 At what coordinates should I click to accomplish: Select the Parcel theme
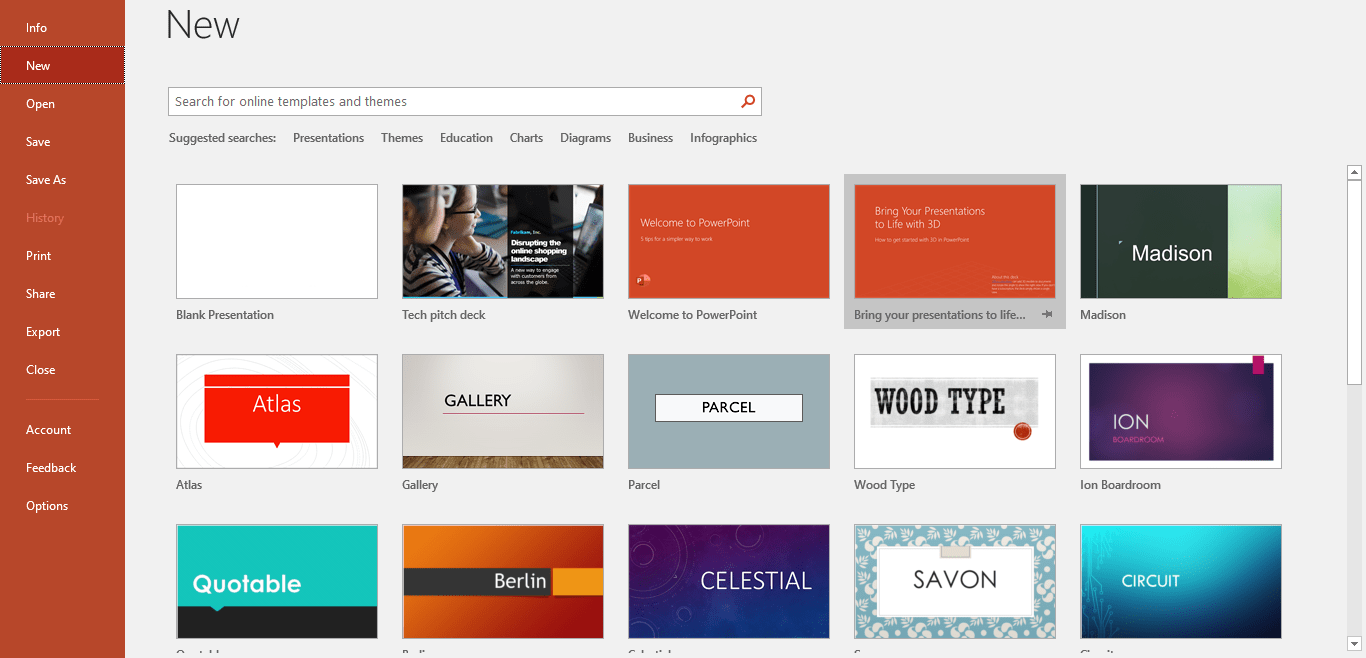pos(729,411)
